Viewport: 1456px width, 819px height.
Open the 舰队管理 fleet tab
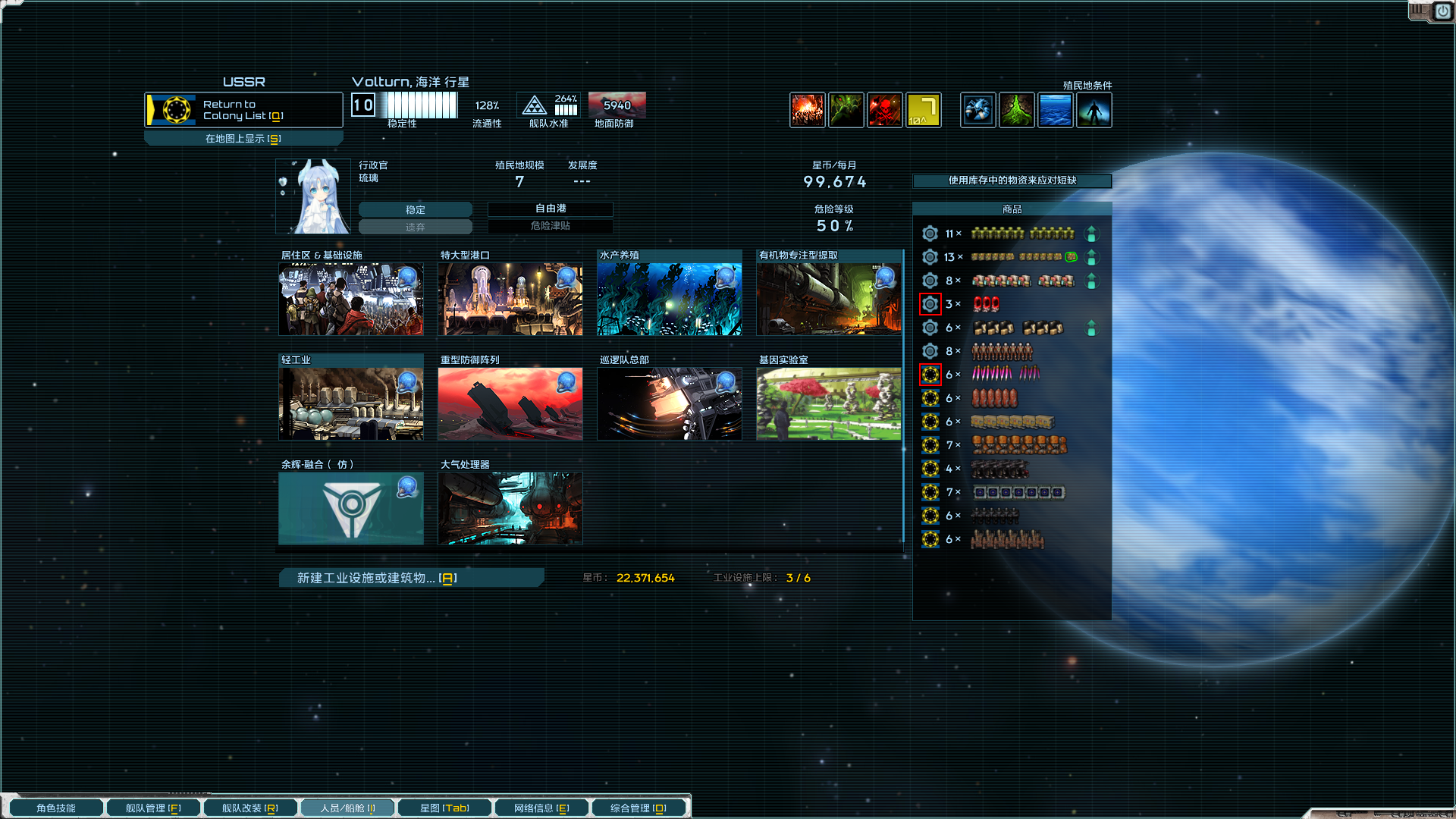point(152,808)
